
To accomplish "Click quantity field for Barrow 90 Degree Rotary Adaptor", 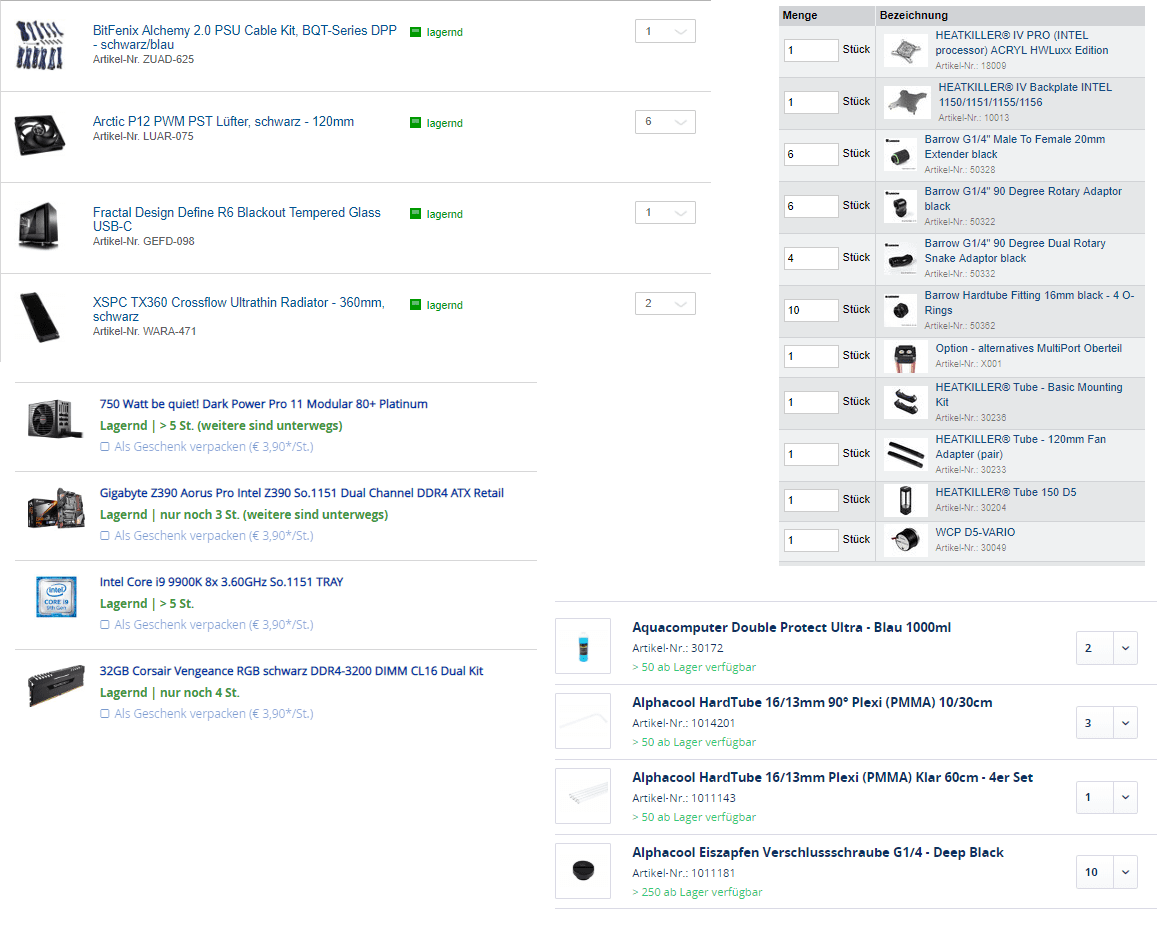I will pyautogui.click(x=811, y=206).
